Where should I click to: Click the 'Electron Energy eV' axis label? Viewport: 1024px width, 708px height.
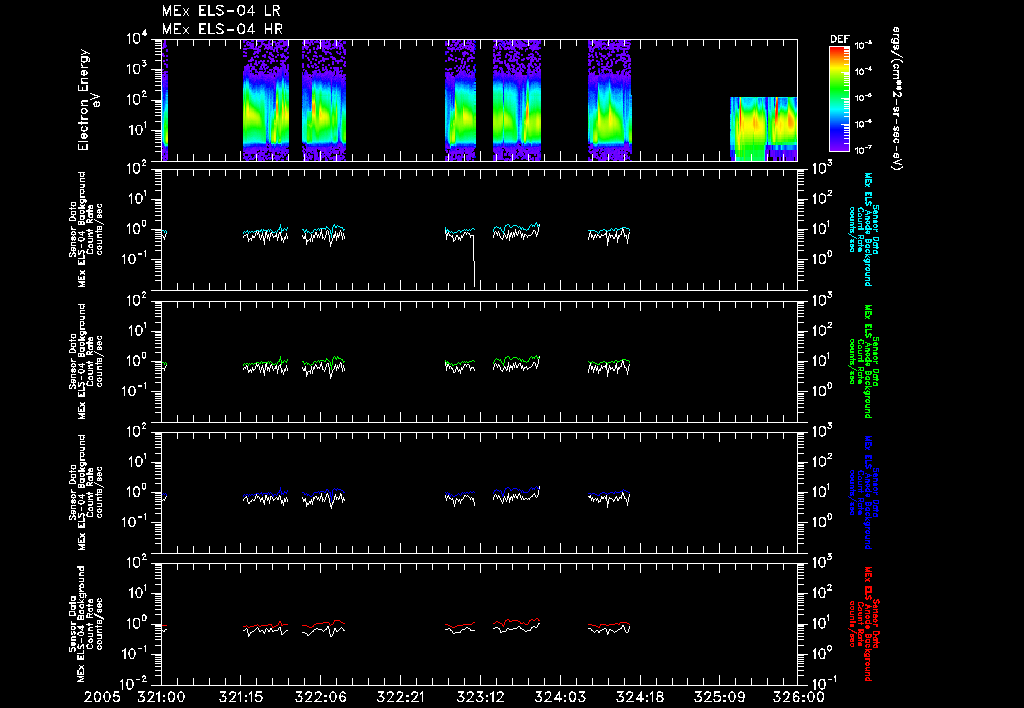click(x=88, y=99)
